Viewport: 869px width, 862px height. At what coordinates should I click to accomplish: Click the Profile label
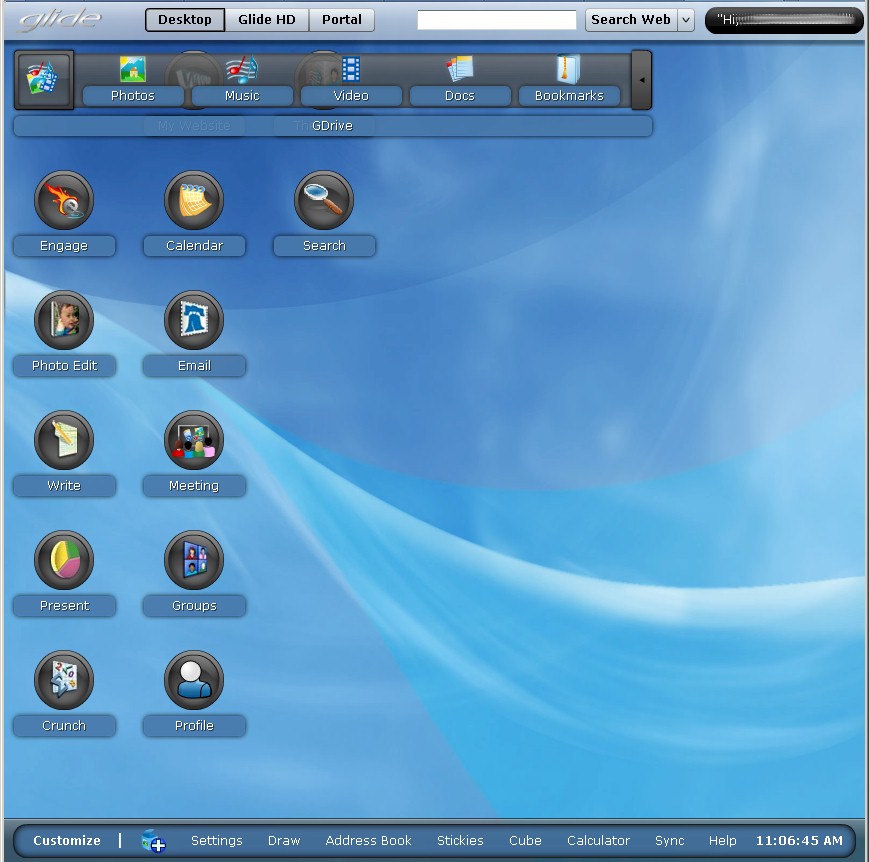194,726
